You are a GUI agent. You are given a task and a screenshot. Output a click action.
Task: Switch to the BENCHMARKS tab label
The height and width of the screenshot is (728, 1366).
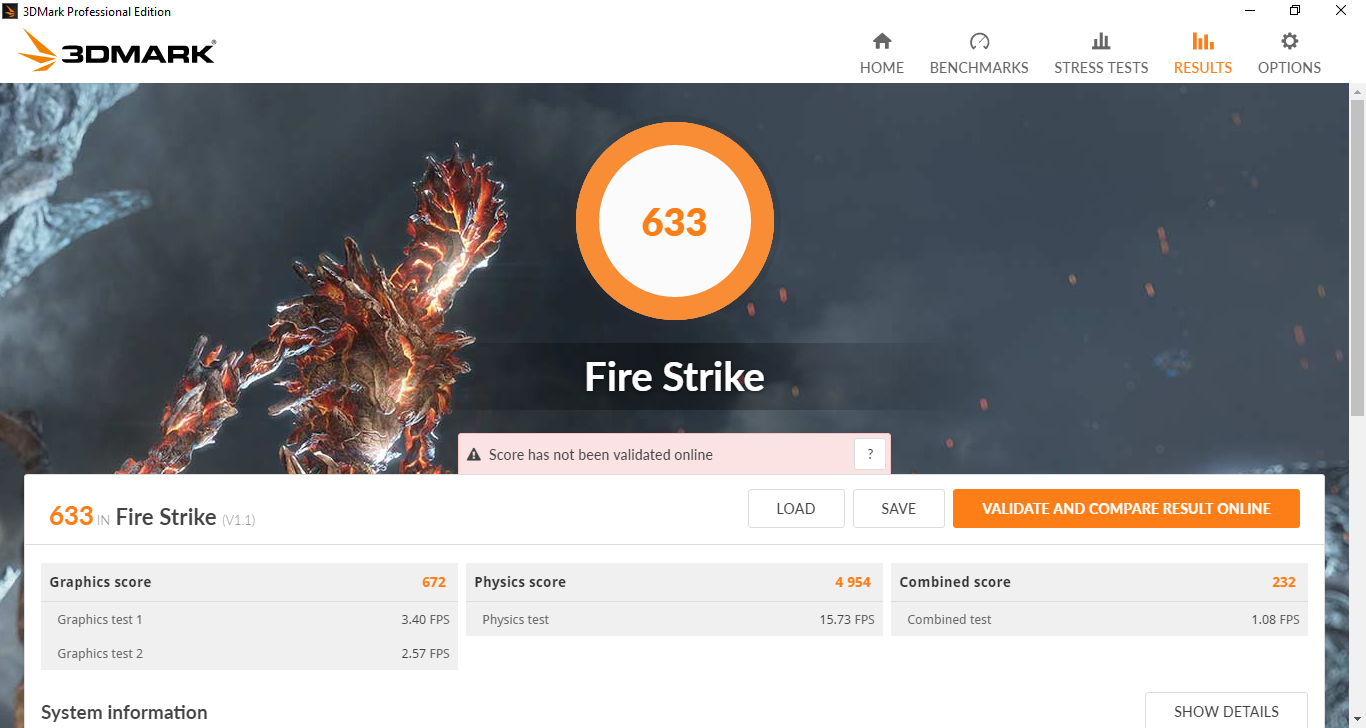[979, 68]
